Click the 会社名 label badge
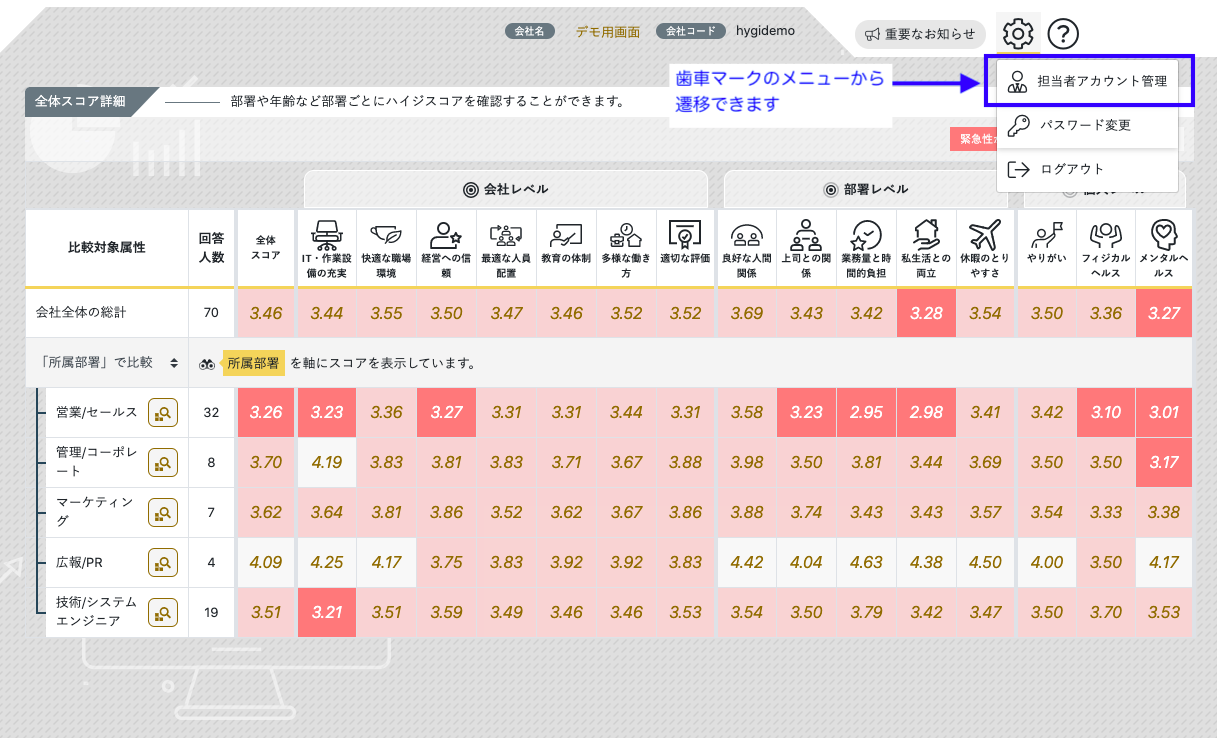This screenshot has width=1217, height=738. click(x=530, y=31)
